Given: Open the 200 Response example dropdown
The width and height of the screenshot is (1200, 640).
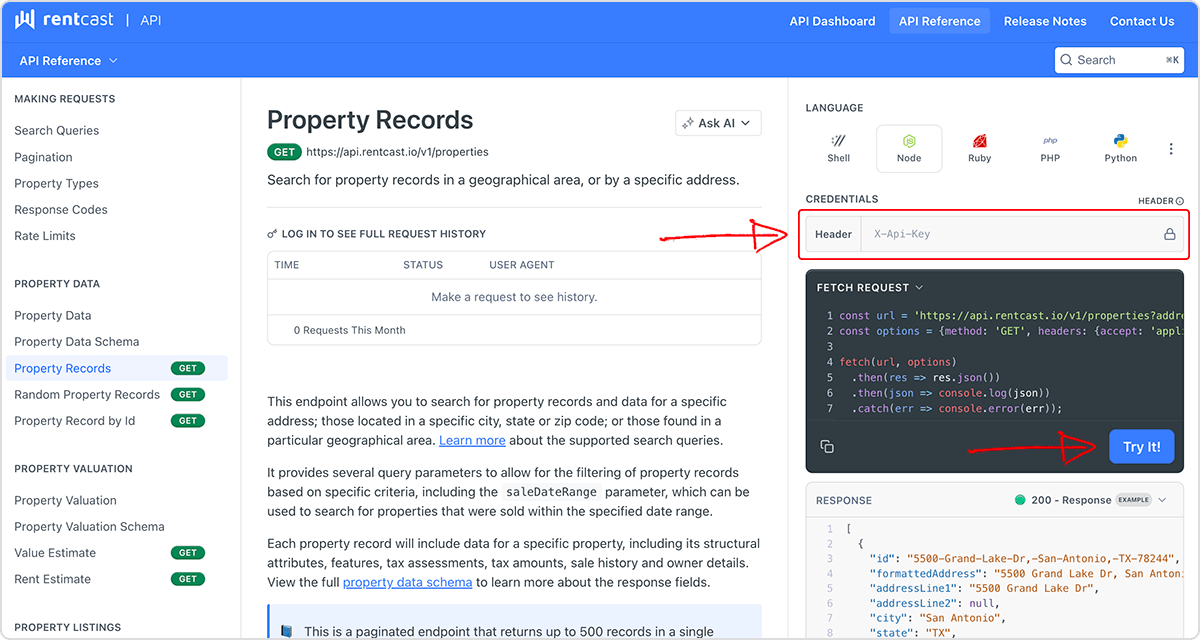Looking at the screenshot, I should click(1091, 500).
